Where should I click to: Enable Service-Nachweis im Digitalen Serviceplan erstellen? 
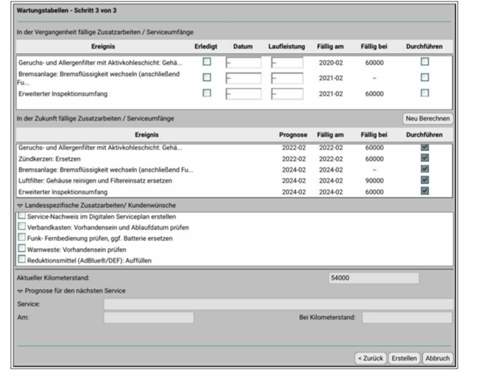pos(22,216)
